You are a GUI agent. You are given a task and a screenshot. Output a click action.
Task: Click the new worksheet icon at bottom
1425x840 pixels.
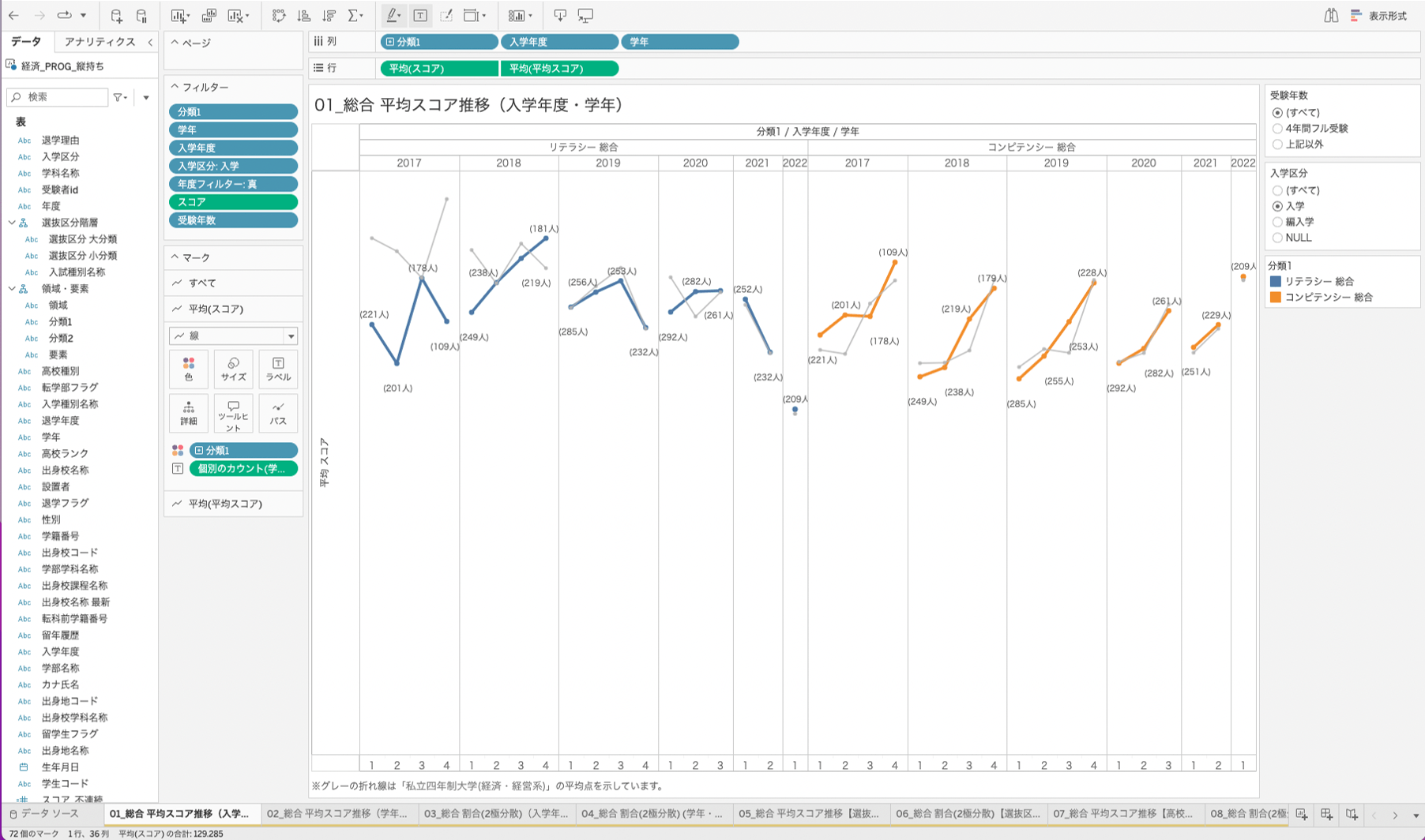[1302, 814]
